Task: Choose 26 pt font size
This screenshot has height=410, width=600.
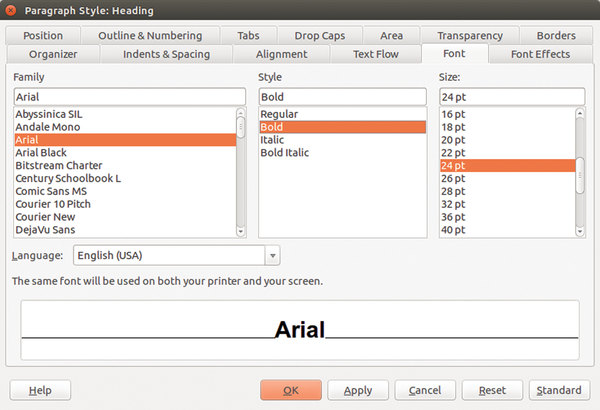Action: point(507,178)
